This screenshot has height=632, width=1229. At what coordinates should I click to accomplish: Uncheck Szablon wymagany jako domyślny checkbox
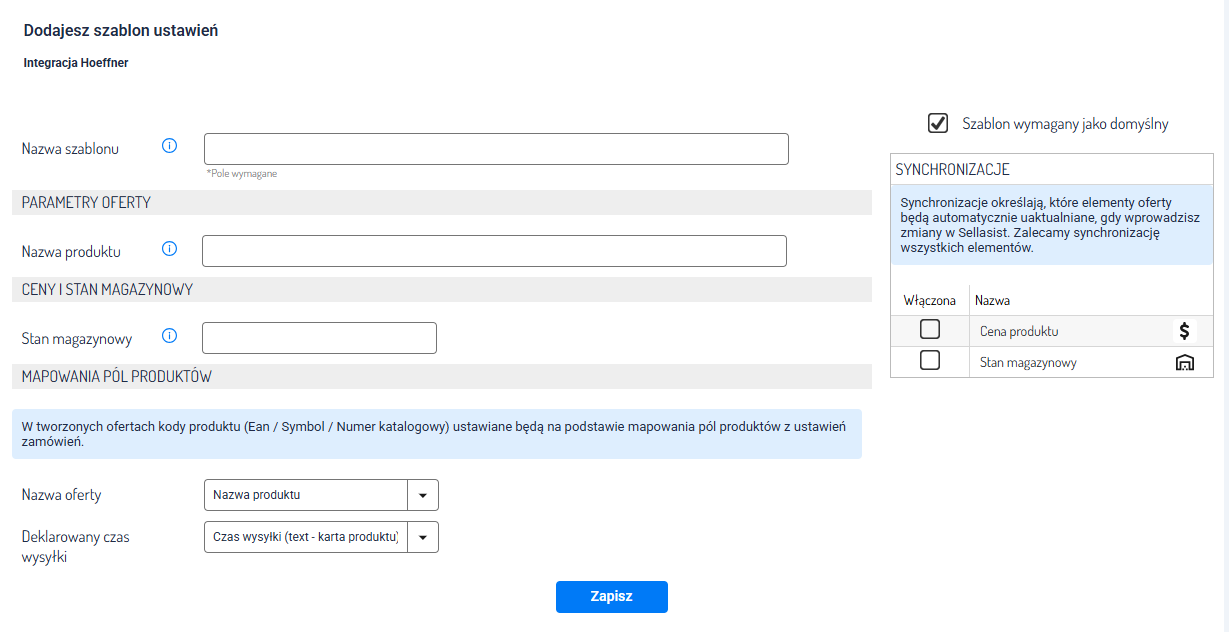pyautogui.click(x=938, y=123)
